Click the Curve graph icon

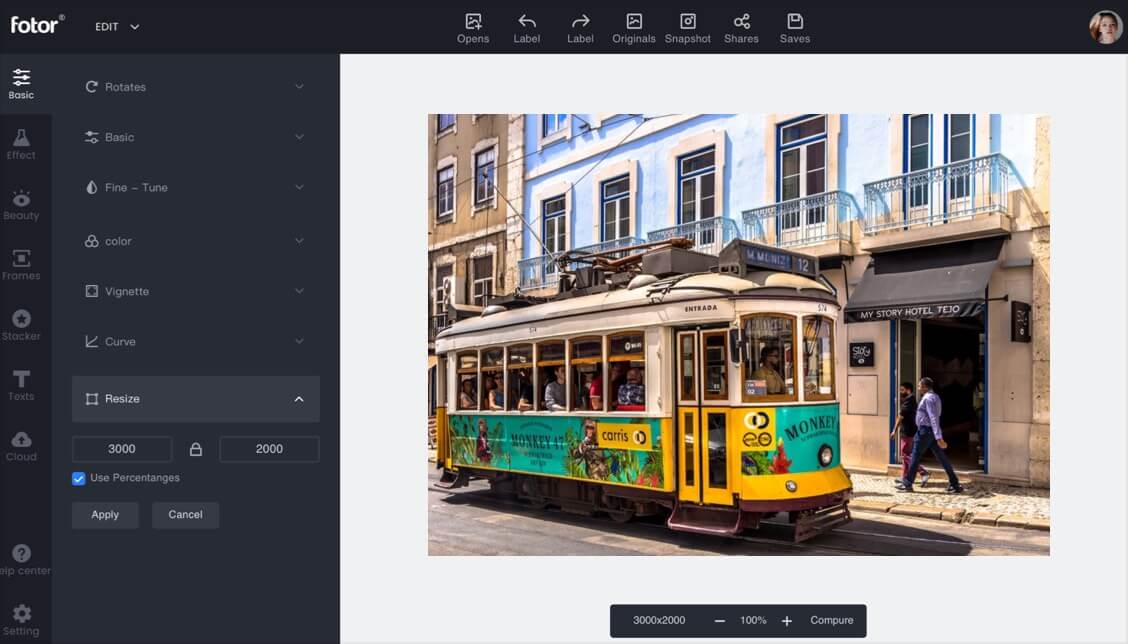[91, 341]
